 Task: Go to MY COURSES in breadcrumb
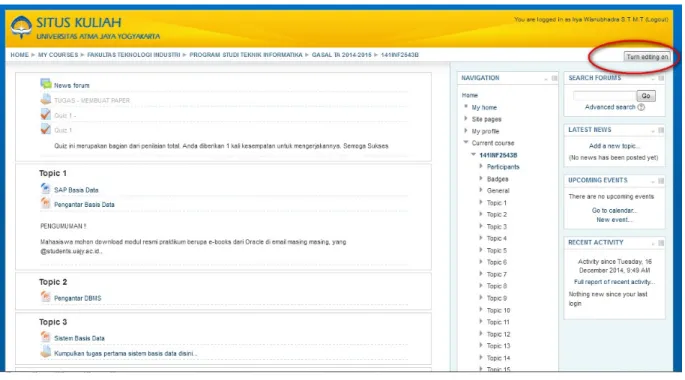58,55
